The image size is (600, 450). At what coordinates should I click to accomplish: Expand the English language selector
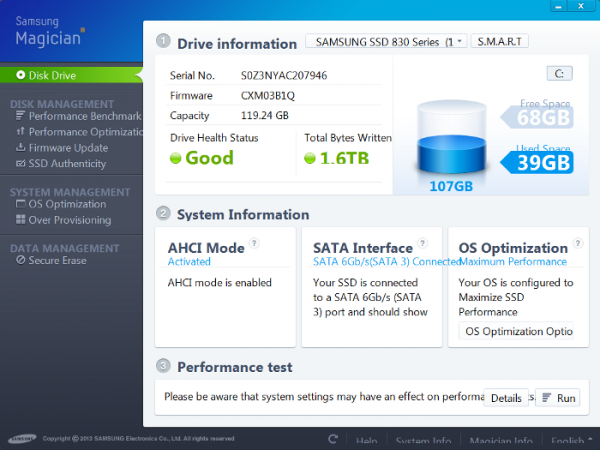[x=571, y=440]
